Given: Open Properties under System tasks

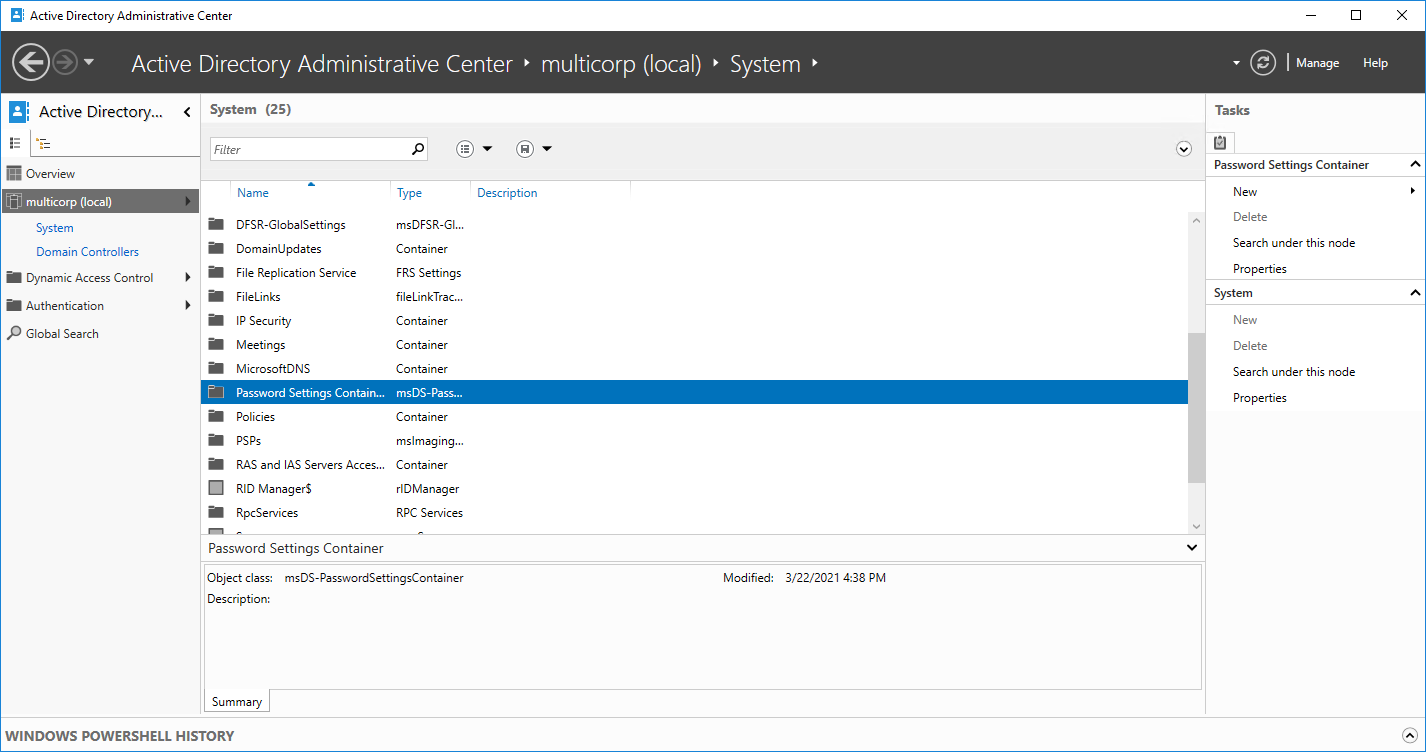Looking at the screenshot, I should coord(1260,398).
